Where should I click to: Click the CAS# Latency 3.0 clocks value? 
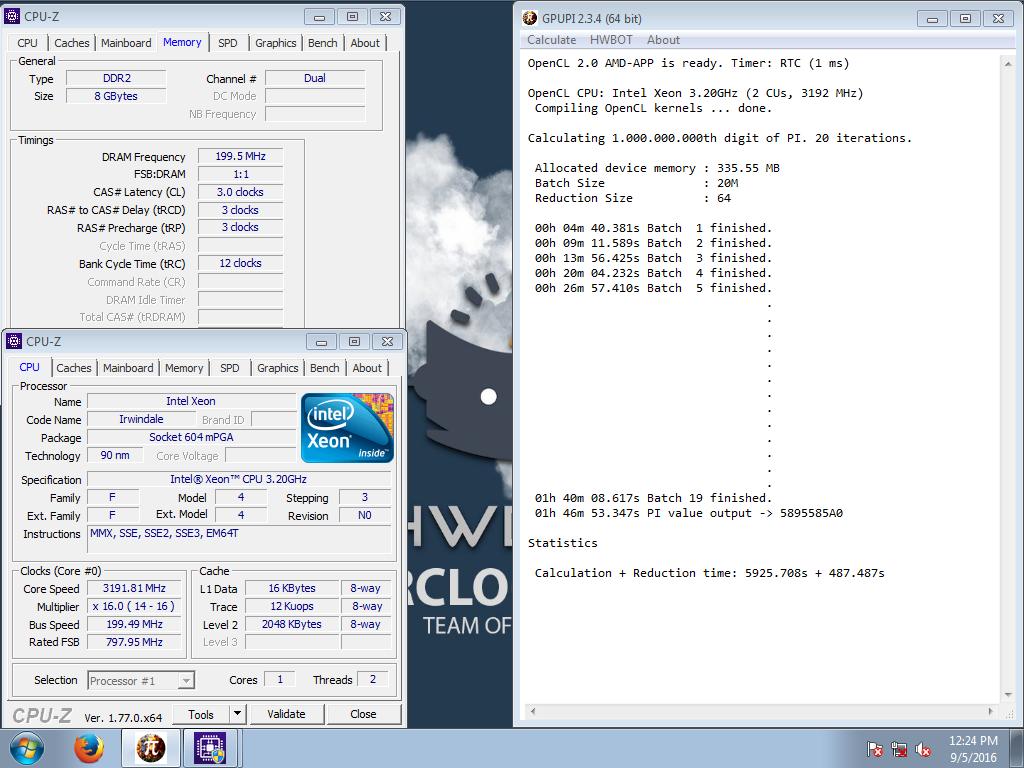(240, 193)
